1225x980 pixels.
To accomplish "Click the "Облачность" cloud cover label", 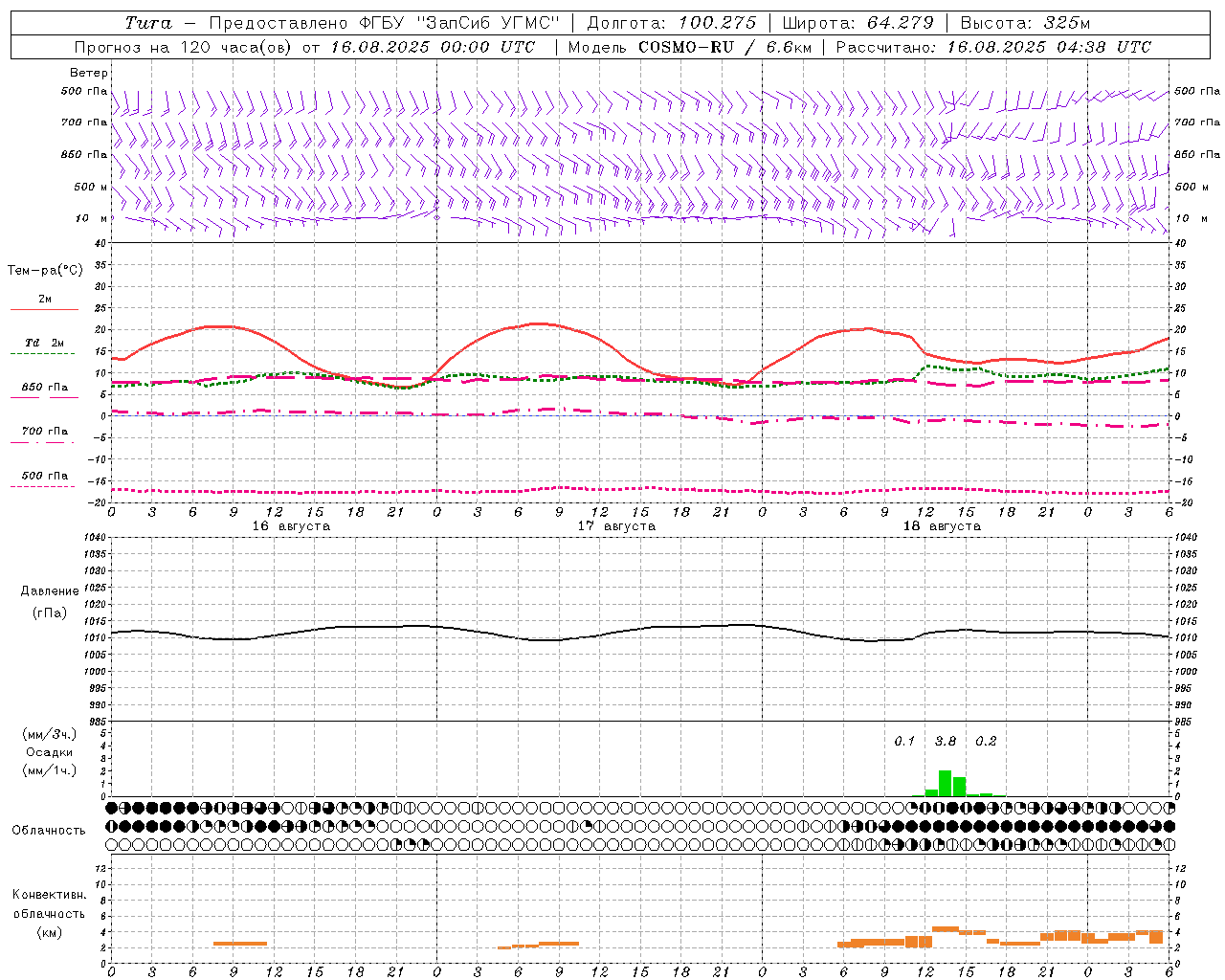I will (49, 830).
